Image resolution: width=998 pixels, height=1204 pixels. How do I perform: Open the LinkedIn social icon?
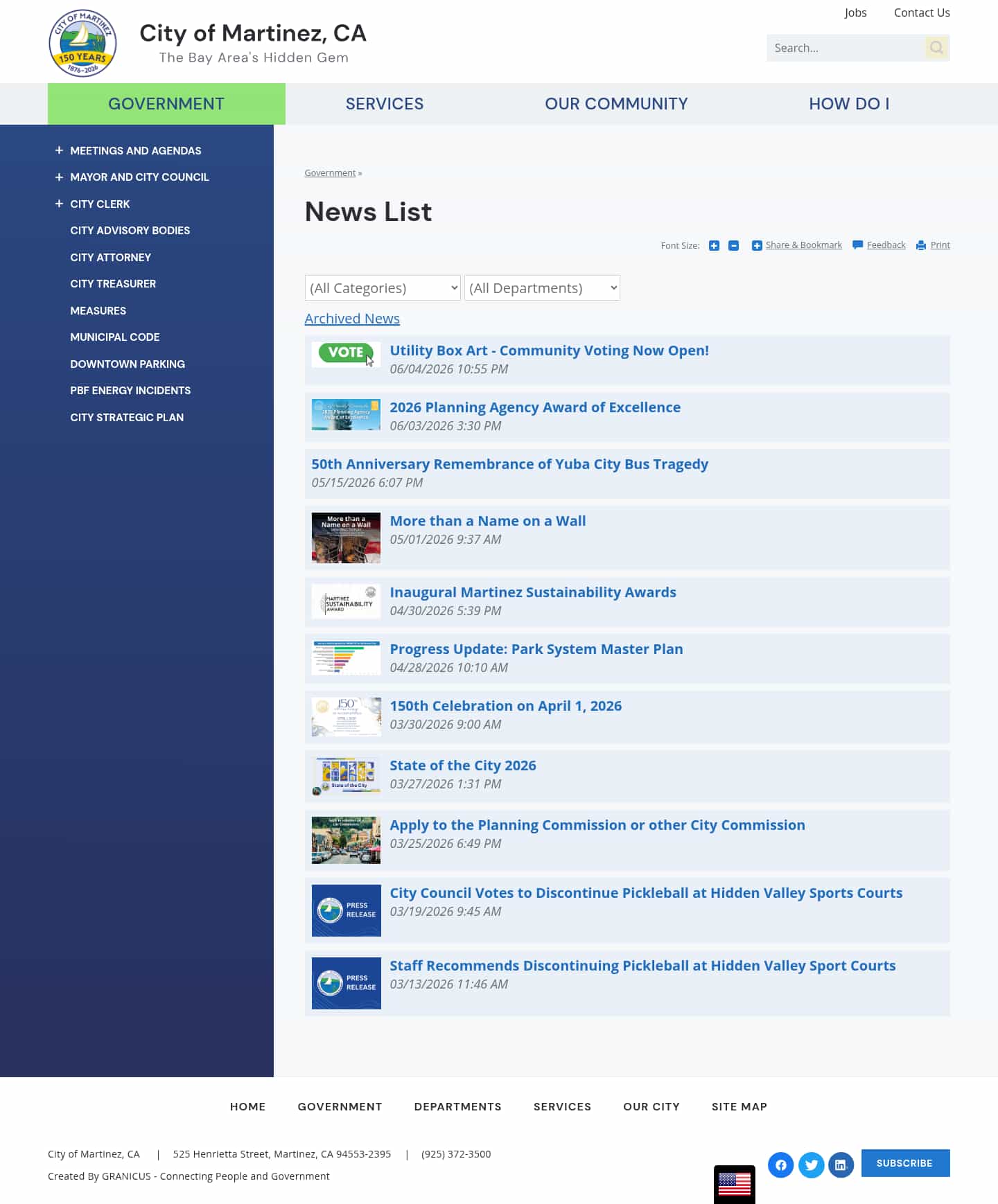pos(841,1165)
